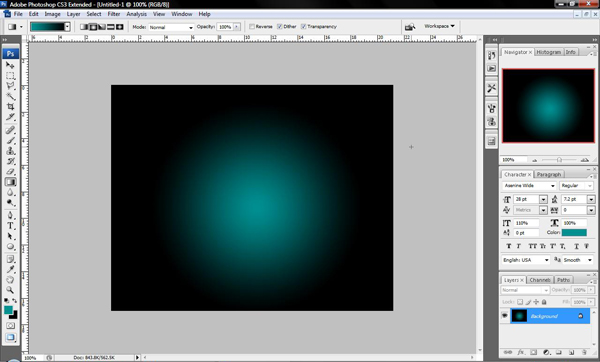Viewport: 600px width, 362px height.
Task: Set the foreground color swatch
Action: [8, 310]
